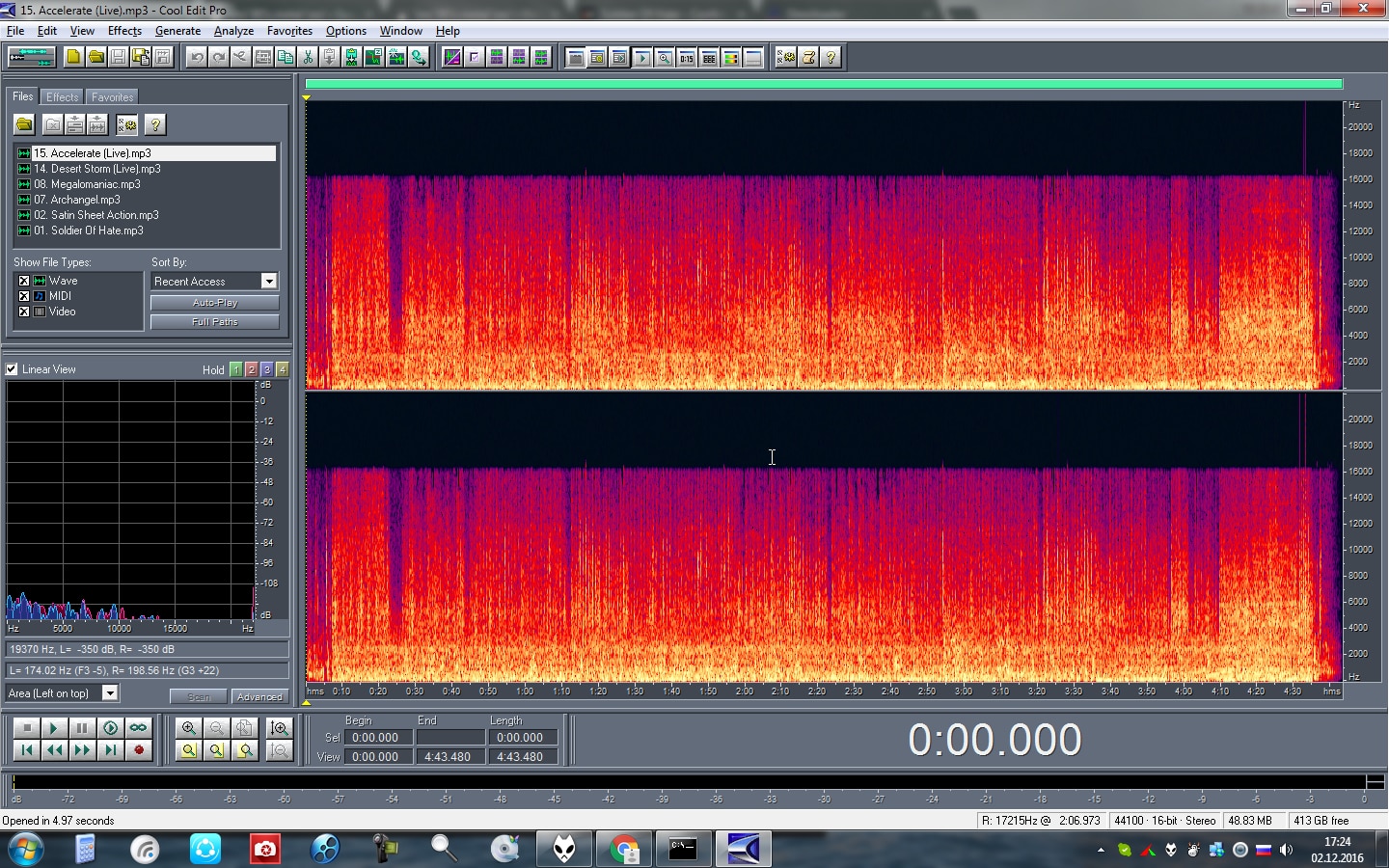
Task: Uncheck the Linear View checkbox
Action: (12, 369)
